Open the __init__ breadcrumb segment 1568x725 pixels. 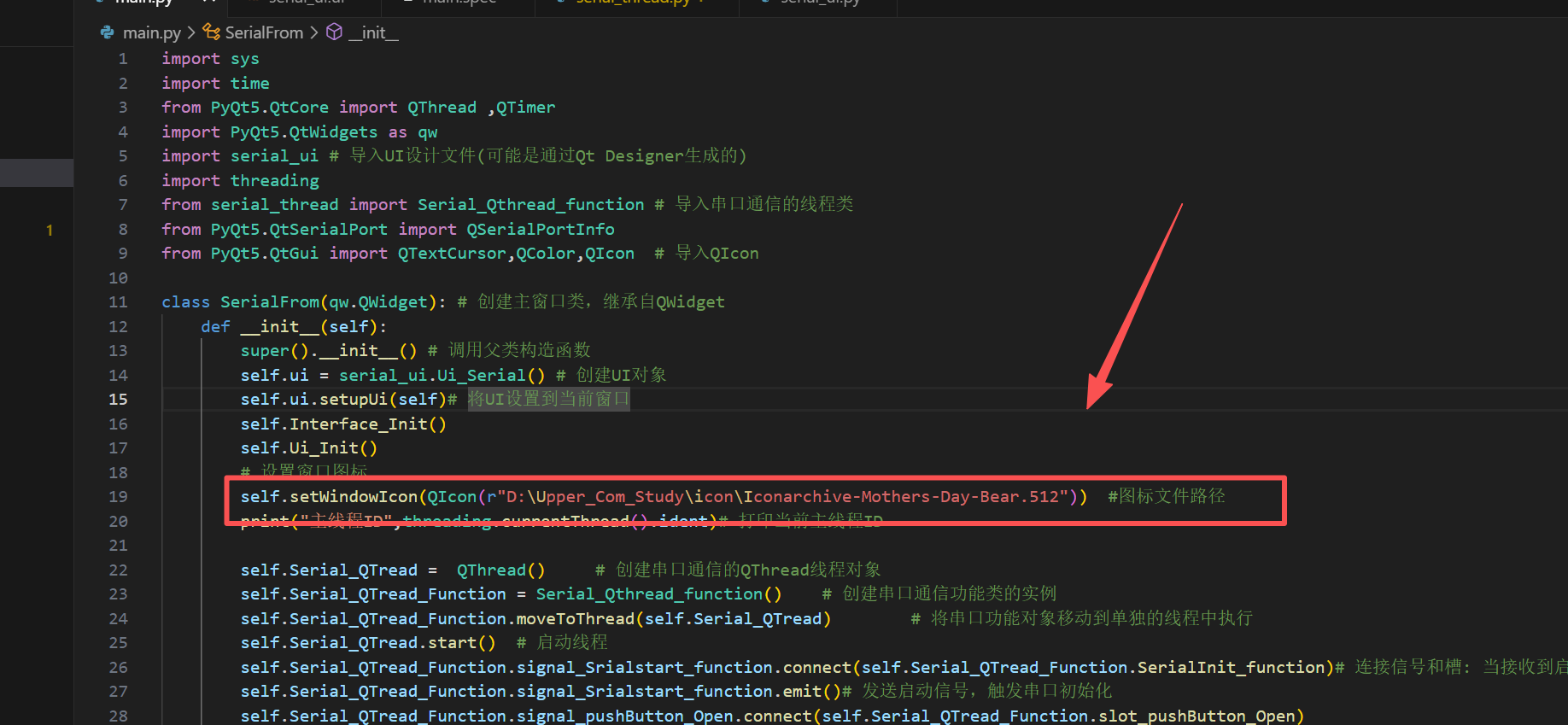tap(373, 32)
